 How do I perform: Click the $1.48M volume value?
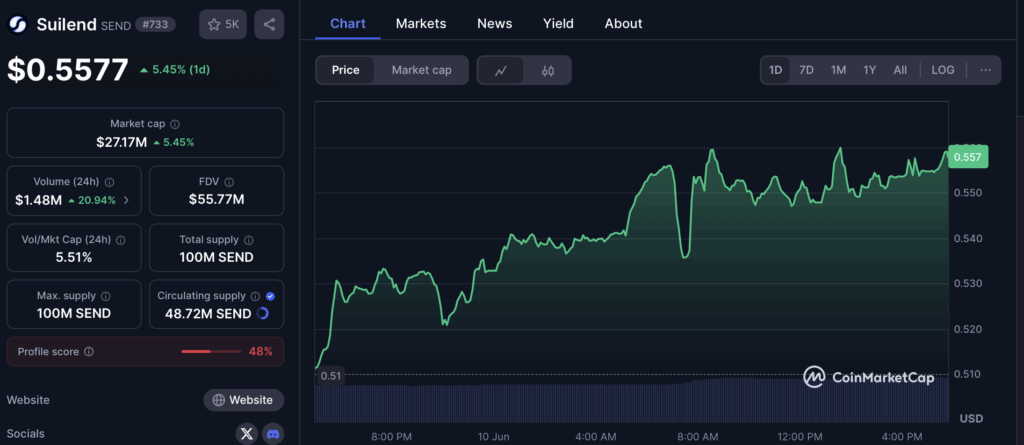coord(39,200)
